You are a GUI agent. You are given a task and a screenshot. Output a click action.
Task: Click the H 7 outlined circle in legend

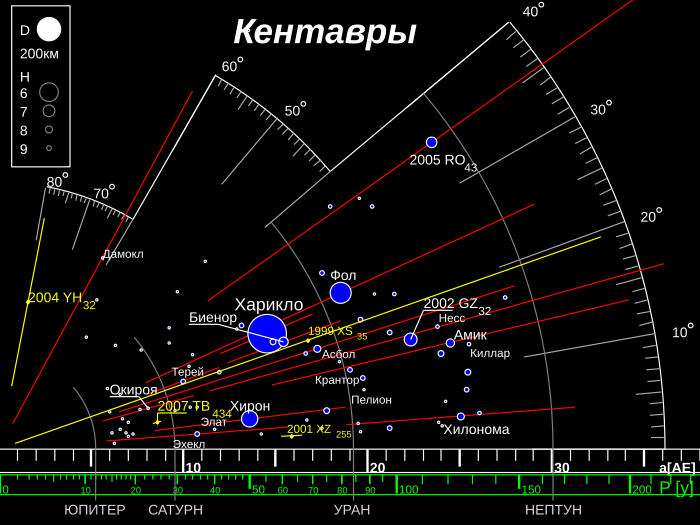[x=49, y=111]
